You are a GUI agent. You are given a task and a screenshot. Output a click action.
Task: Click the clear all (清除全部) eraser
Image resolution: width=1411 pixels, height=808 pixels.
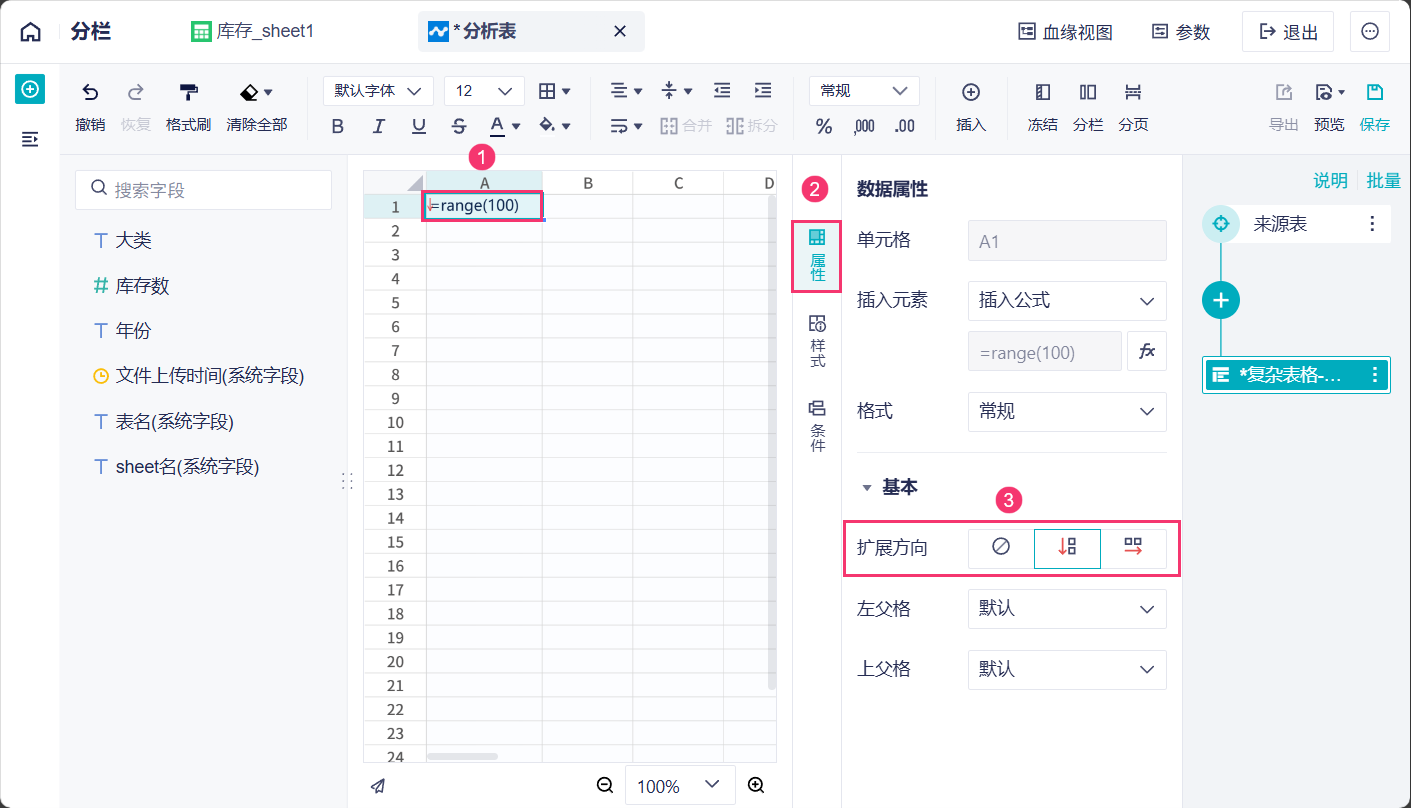[x=257, y=108]
